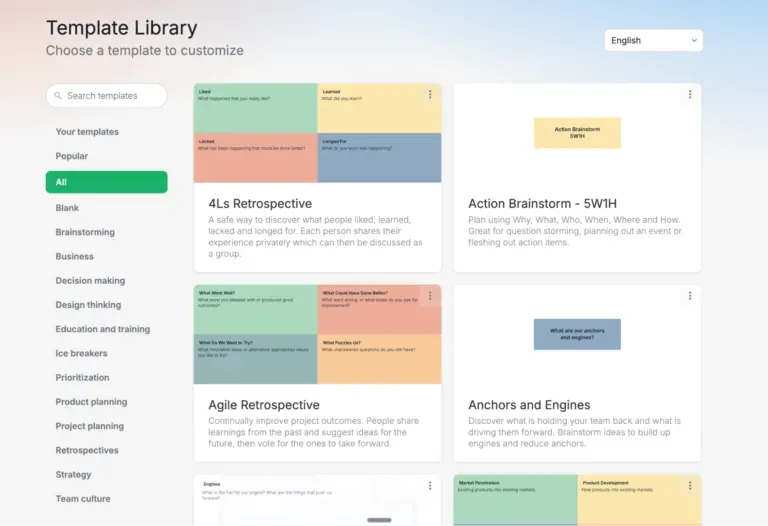Click the Action Brainstorm description text
Screen dimensions: 768x526
(x=575, y=231)
